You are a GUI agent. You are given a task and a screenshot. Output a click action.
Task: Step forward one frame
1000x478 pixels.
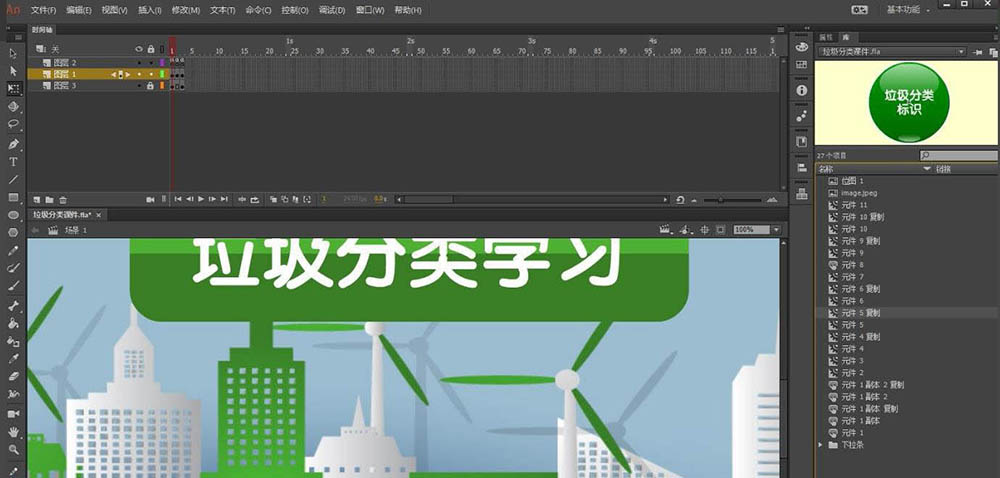212,199
